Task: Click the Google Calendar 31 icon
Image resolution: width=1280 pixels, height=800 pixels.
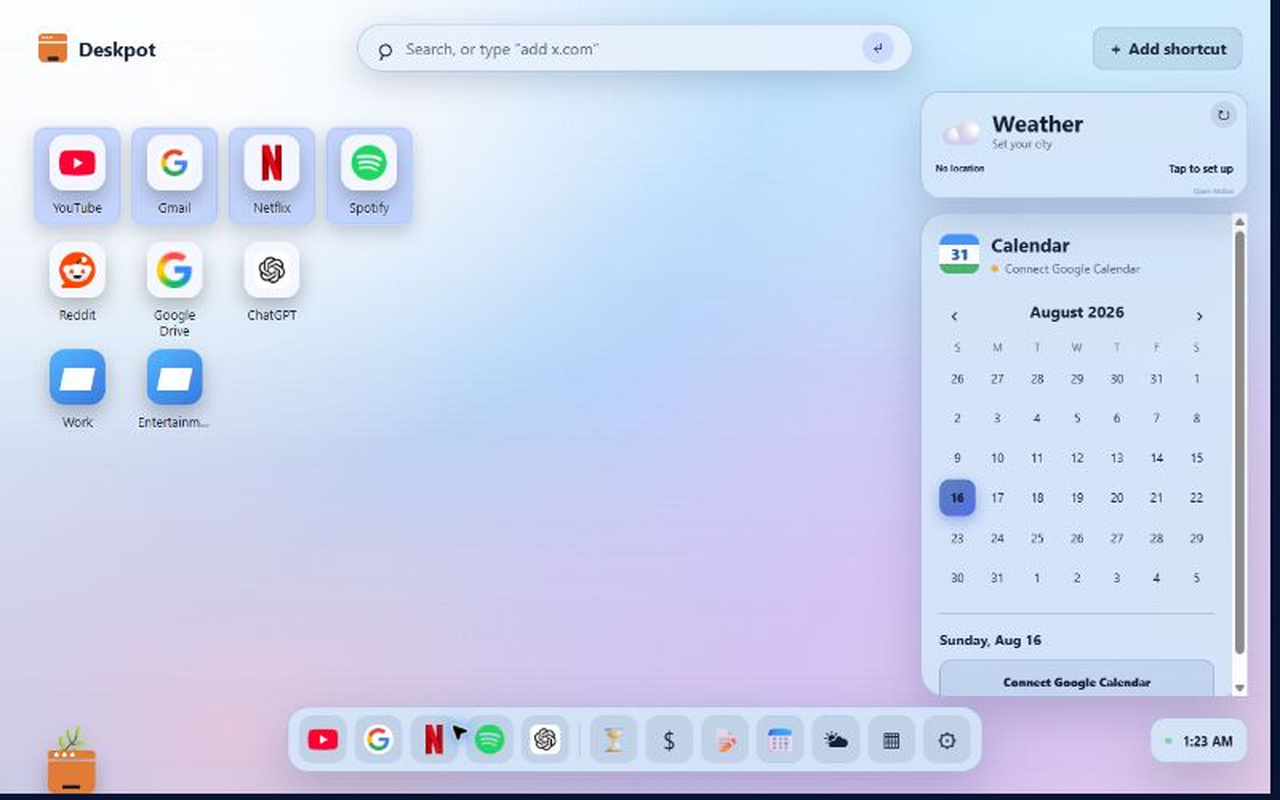Action: (x=959, y=254)
